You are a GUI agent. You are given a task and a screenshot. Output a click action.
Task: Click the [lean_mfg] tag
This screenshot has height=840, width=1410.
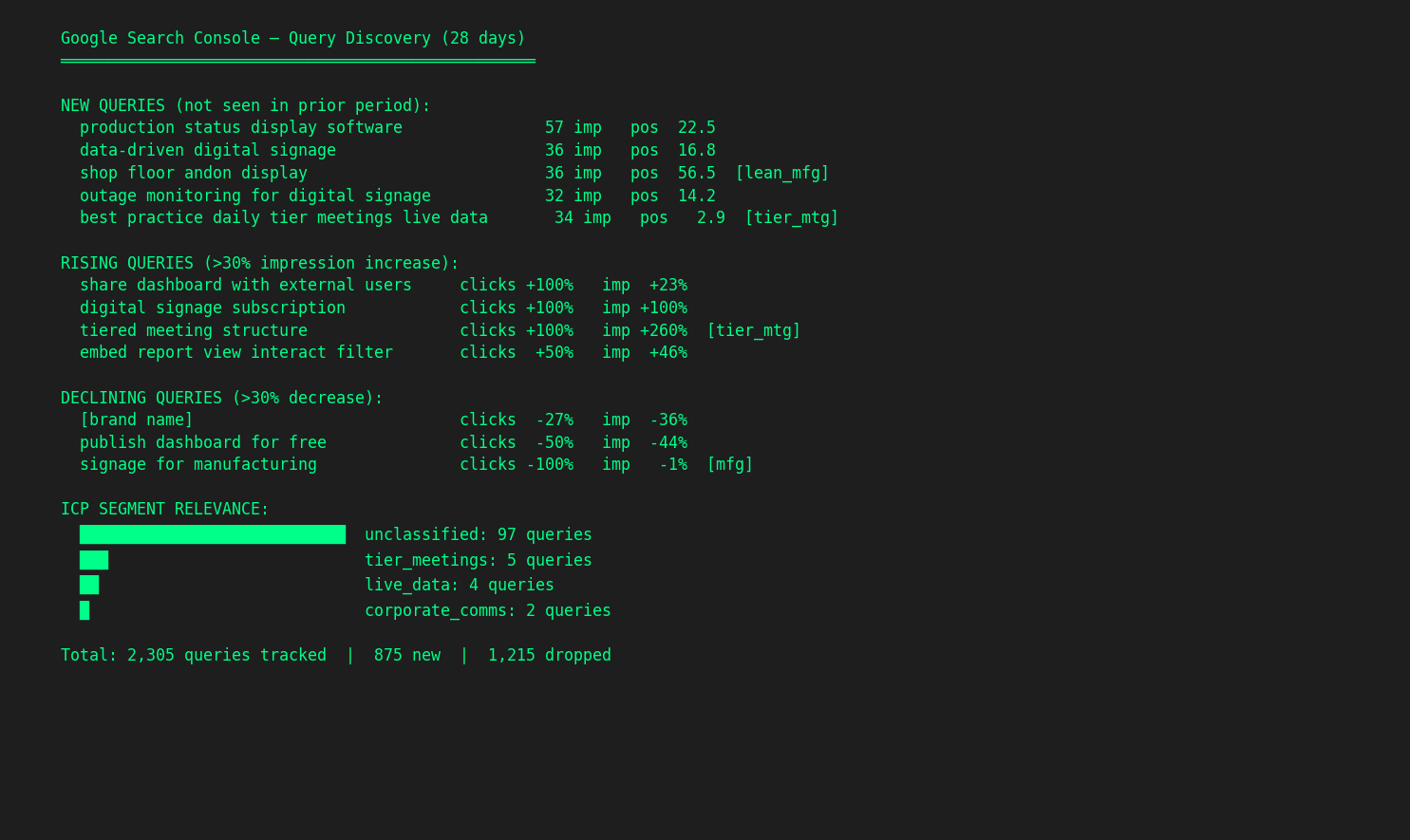(781, 174)
